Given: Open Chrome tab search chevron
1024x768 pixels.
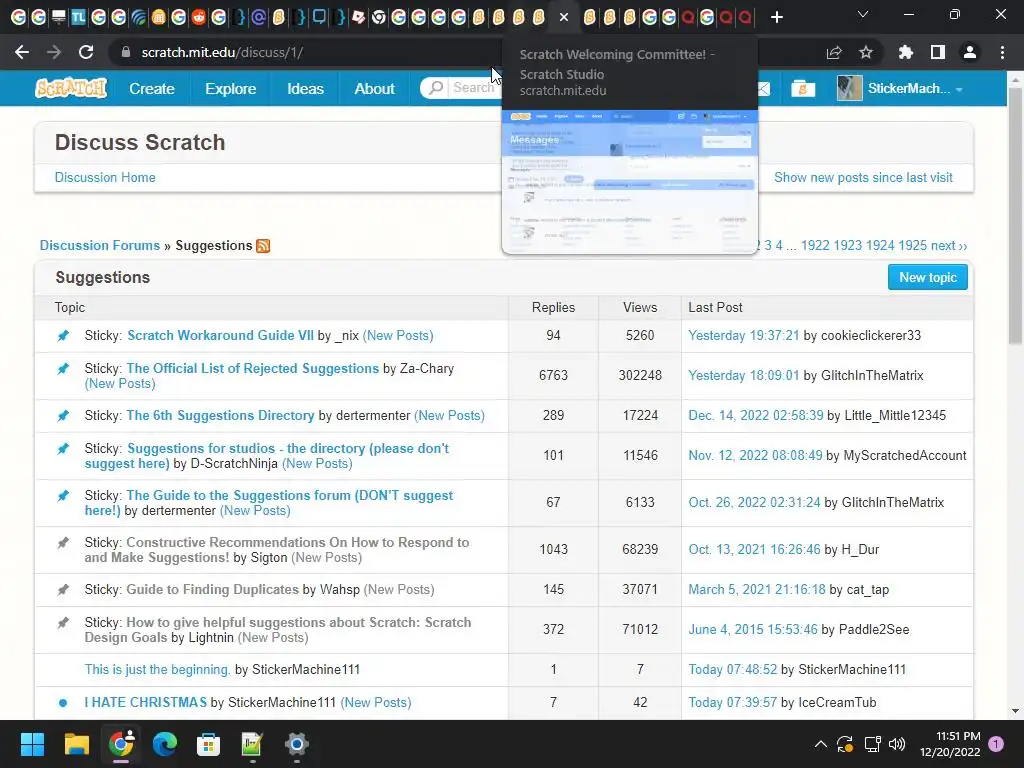Looking at the screenshot, I should [863, 14].
